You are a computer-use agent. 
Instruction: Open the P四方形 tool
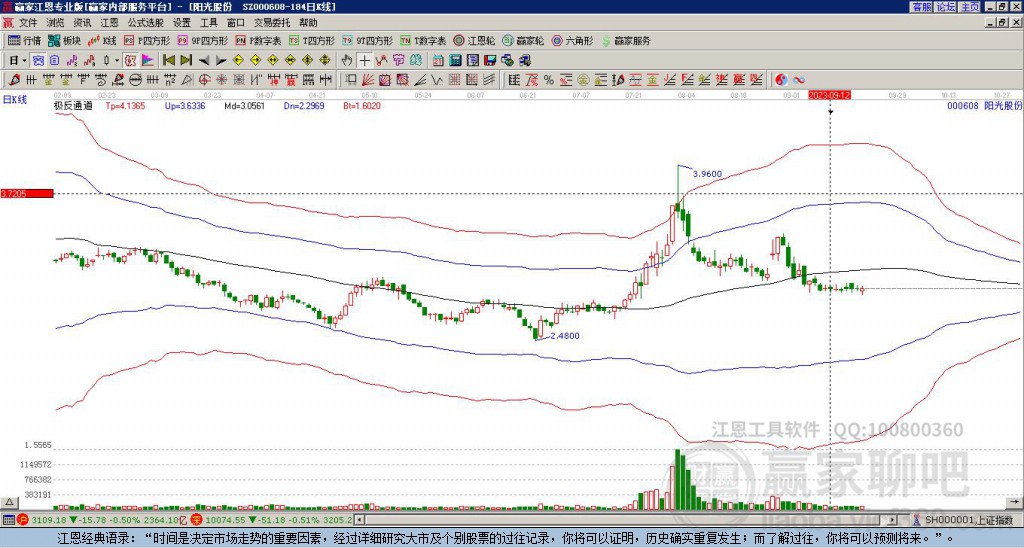coord(148,40)
